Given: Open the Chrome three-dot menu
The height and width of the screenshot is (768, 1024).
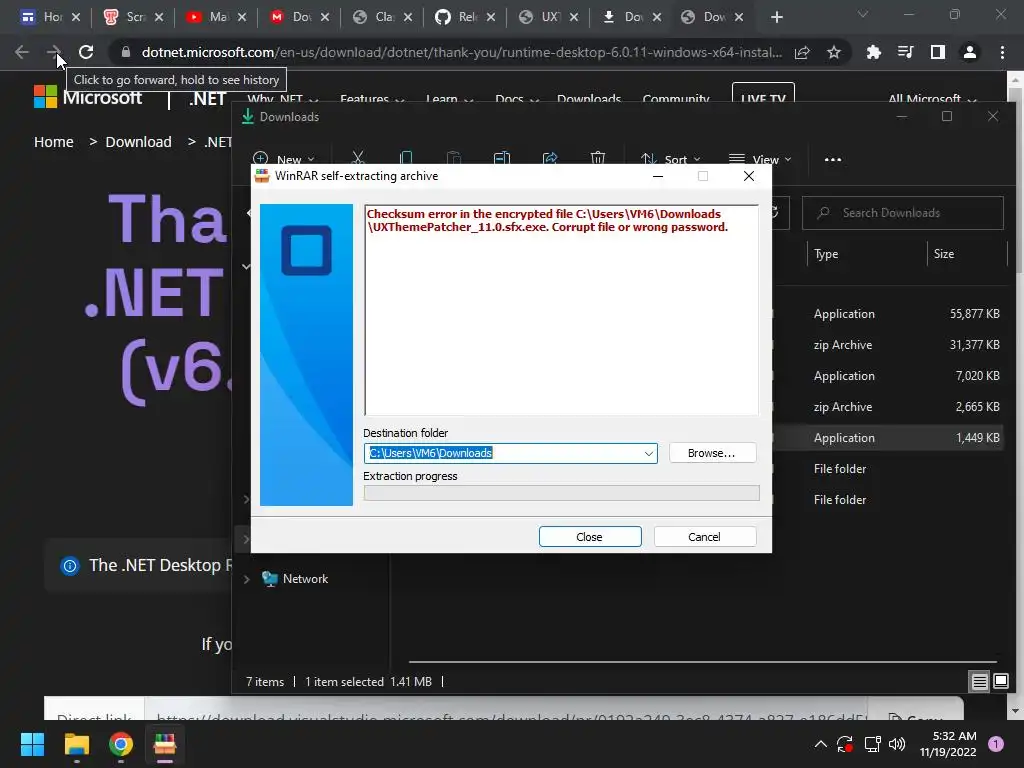Looking at the screenshot, I should pyautogui.click(x=1002, y=52).
